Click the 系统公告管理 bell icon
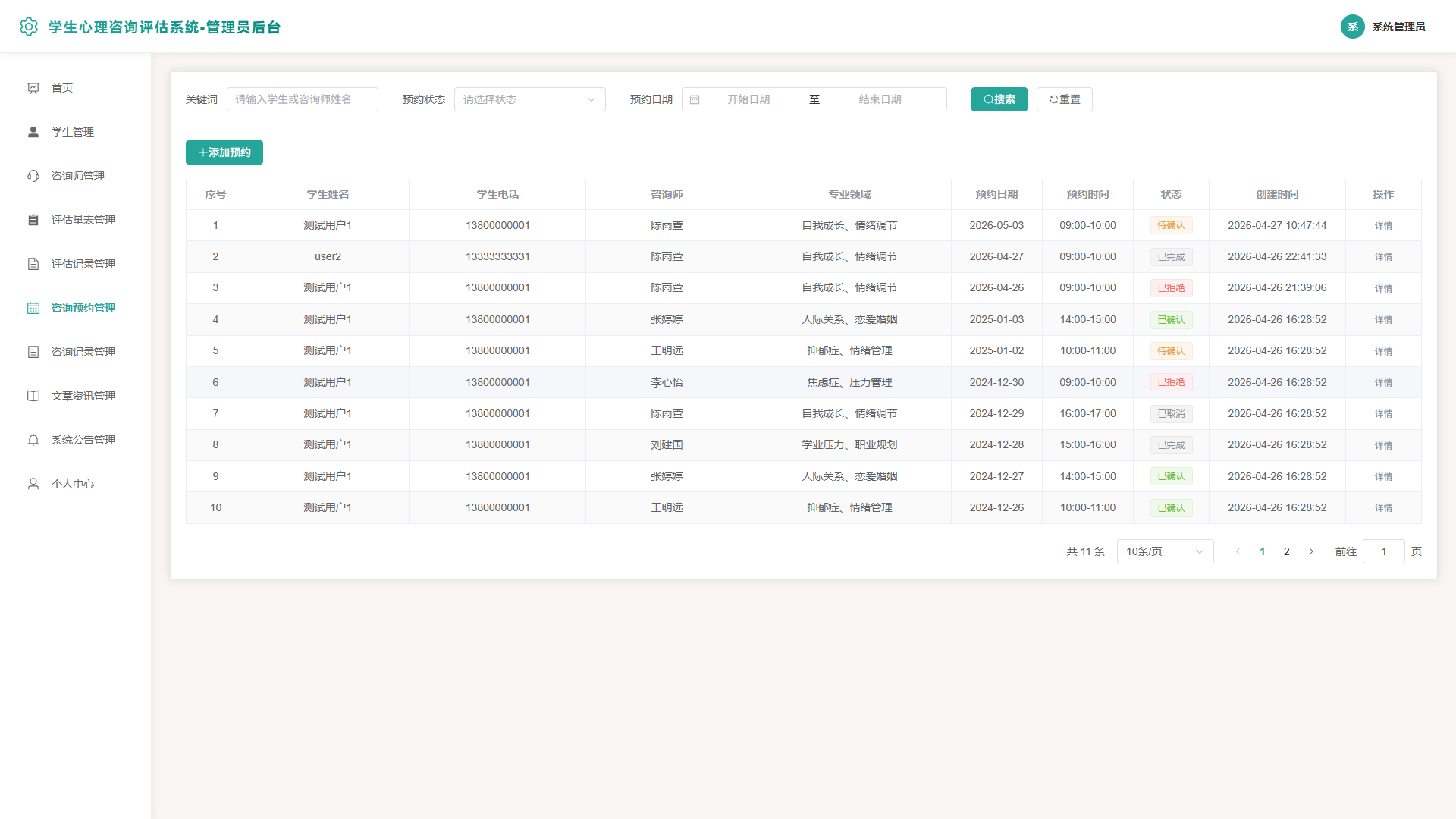Screen dimensions: 1456x819 pyautogui.click(x=33, y=440)
